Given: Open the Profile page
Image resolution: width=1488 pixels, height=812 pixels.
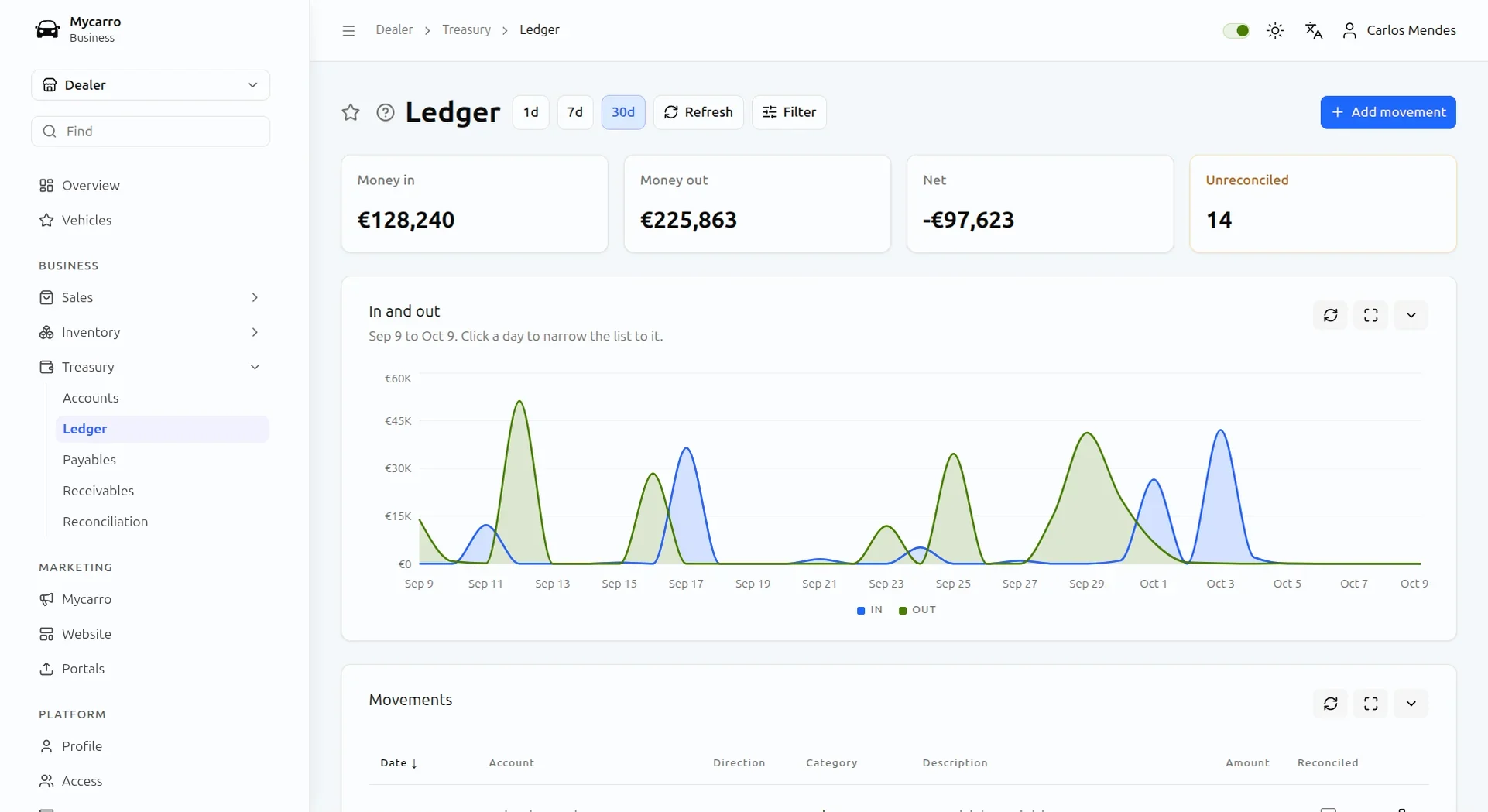Looking at the screenshot, I should (150, 746).
